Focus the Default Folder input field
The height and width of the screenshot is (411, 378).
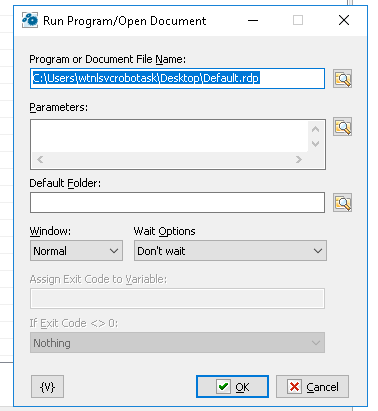[177, 203]
